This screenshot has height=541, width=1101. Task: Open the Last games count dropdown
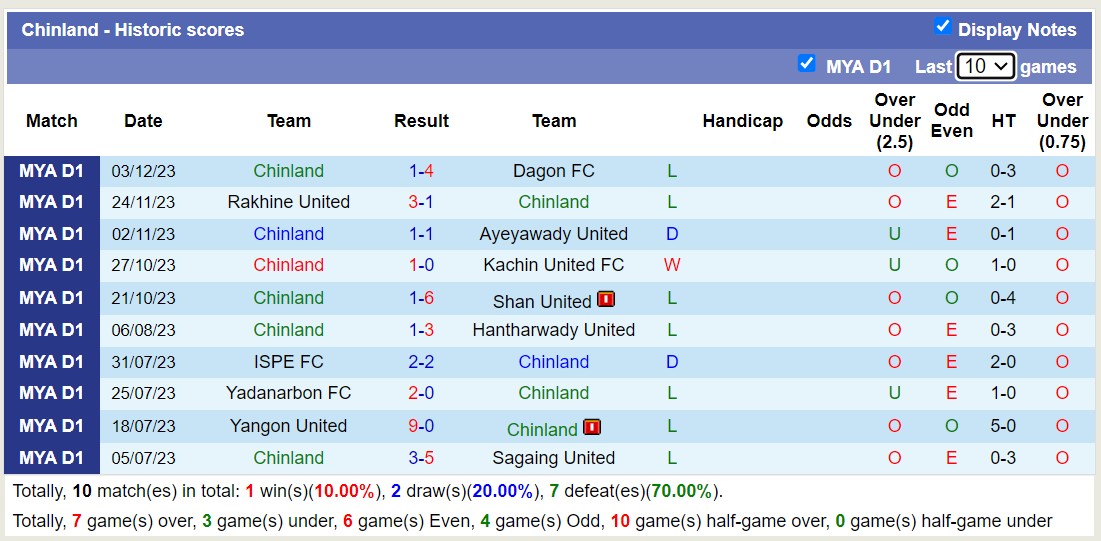[985, 66]
